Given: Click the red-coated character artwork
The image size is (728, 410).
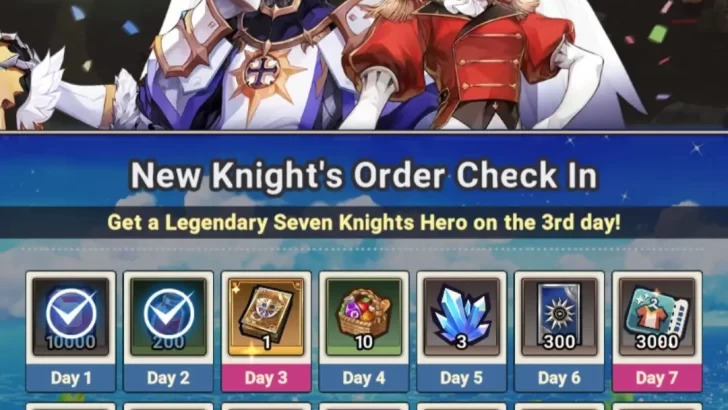Looking at the screenshot, I should point(464,63).
